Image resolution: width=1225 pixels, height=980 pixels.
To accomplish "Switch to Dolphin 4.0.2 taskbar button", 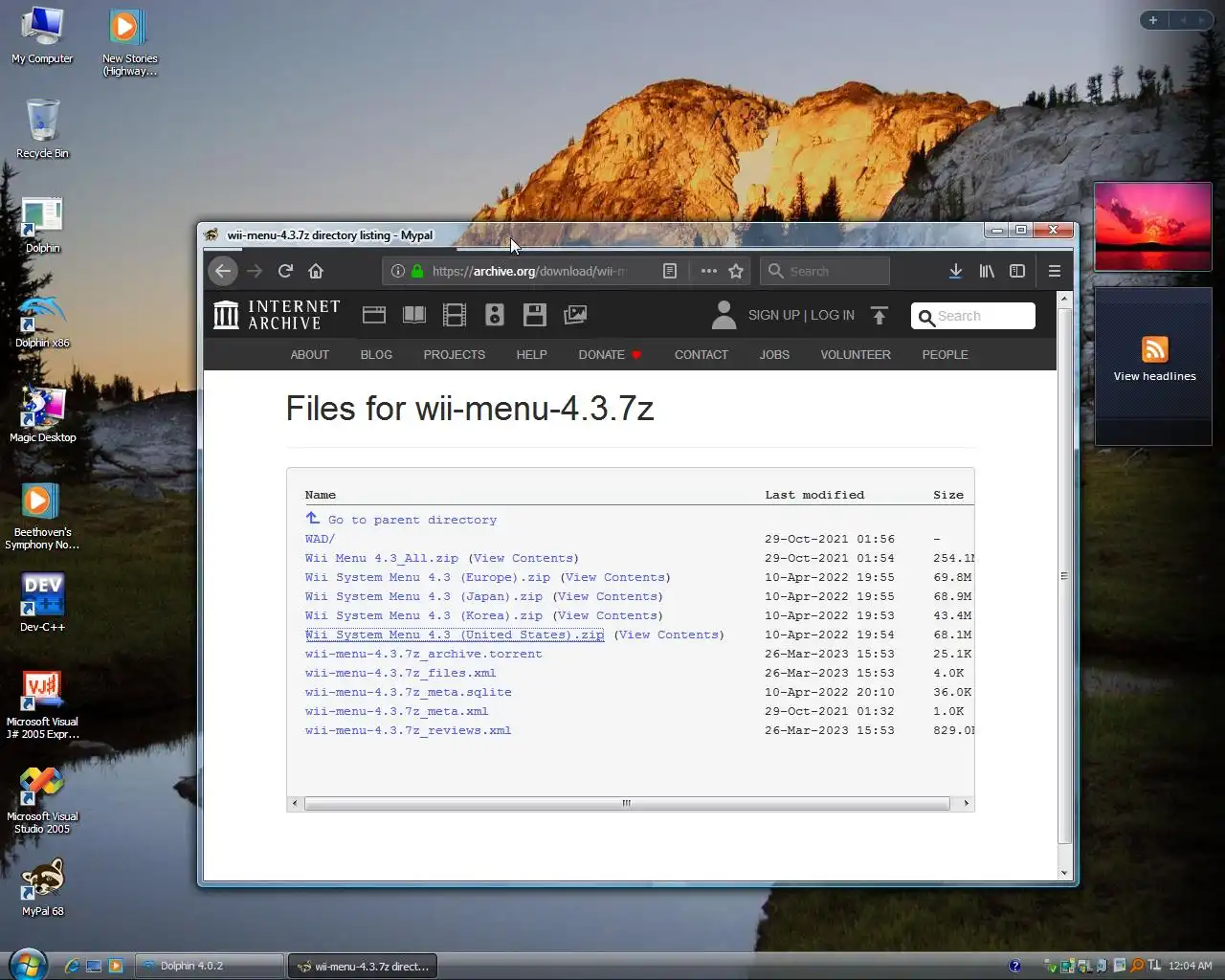I will pos(211,966).
